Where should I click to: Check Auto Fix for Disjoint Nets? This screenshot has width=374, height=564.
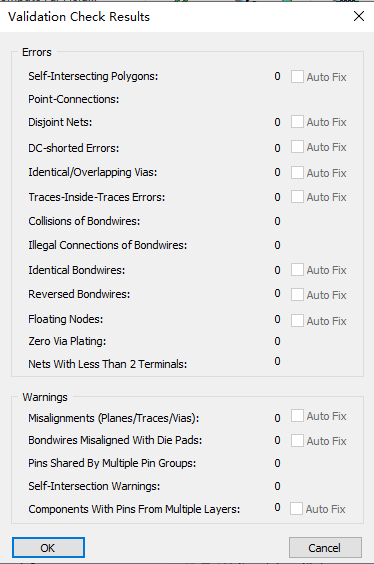click(x=297, y=122)
